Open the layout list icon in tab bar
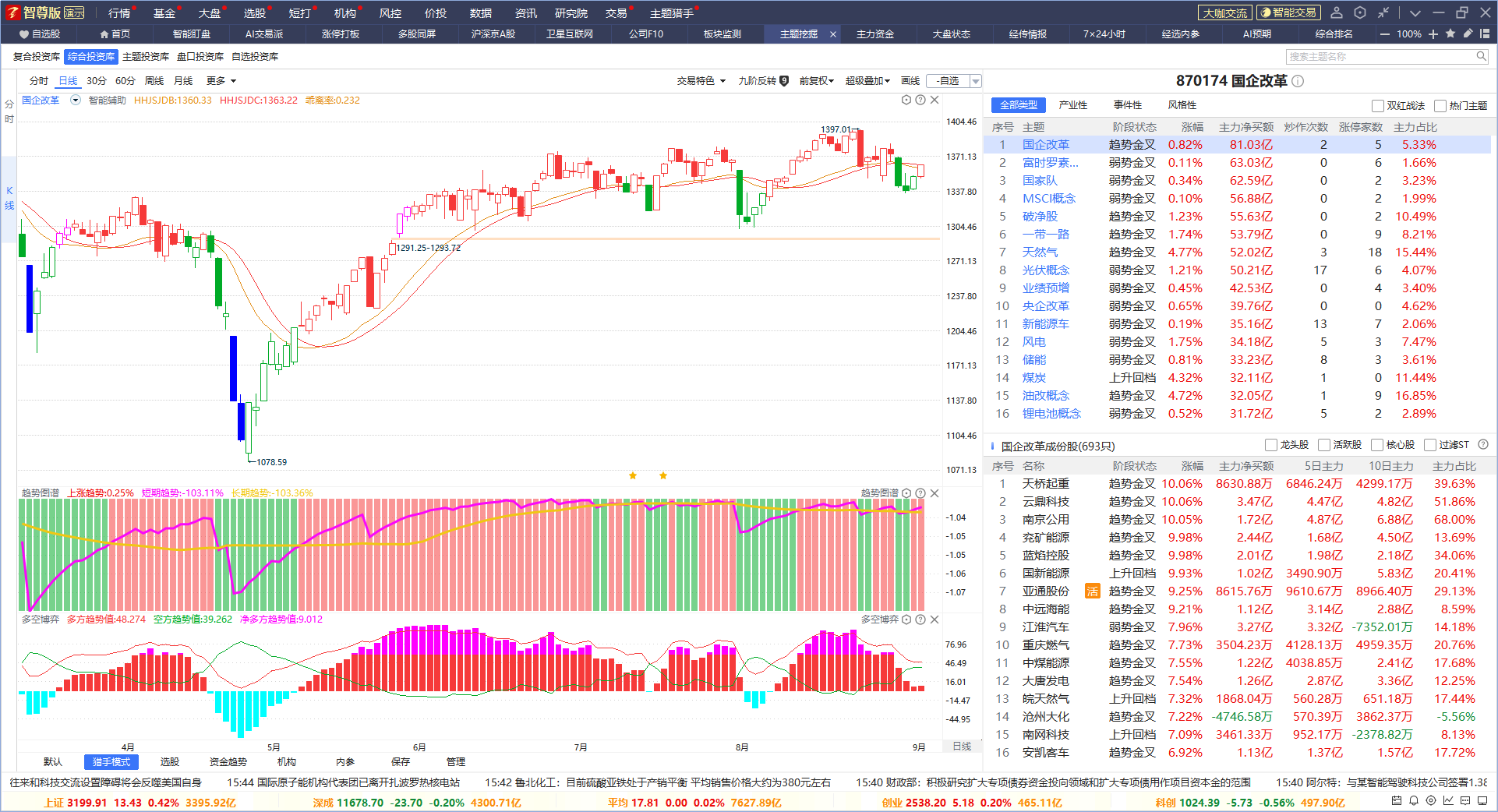1498x812 pixels. point(1485,34)
